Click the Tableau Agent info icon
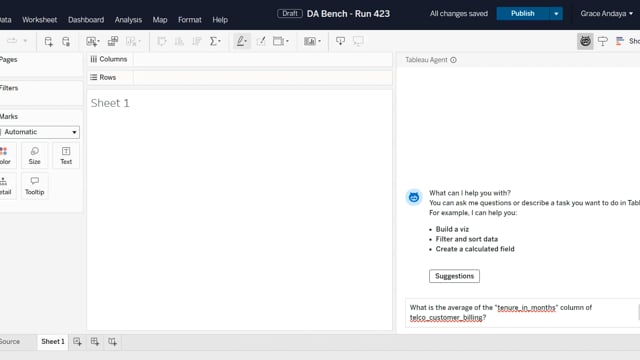Screen dimensions: 640x360 453,60
